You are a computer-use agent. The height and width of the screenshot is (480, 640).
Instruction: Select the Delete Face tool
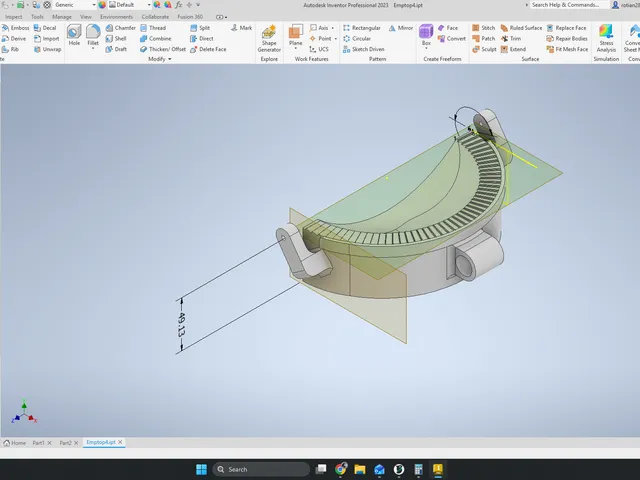tap(208, 49)
